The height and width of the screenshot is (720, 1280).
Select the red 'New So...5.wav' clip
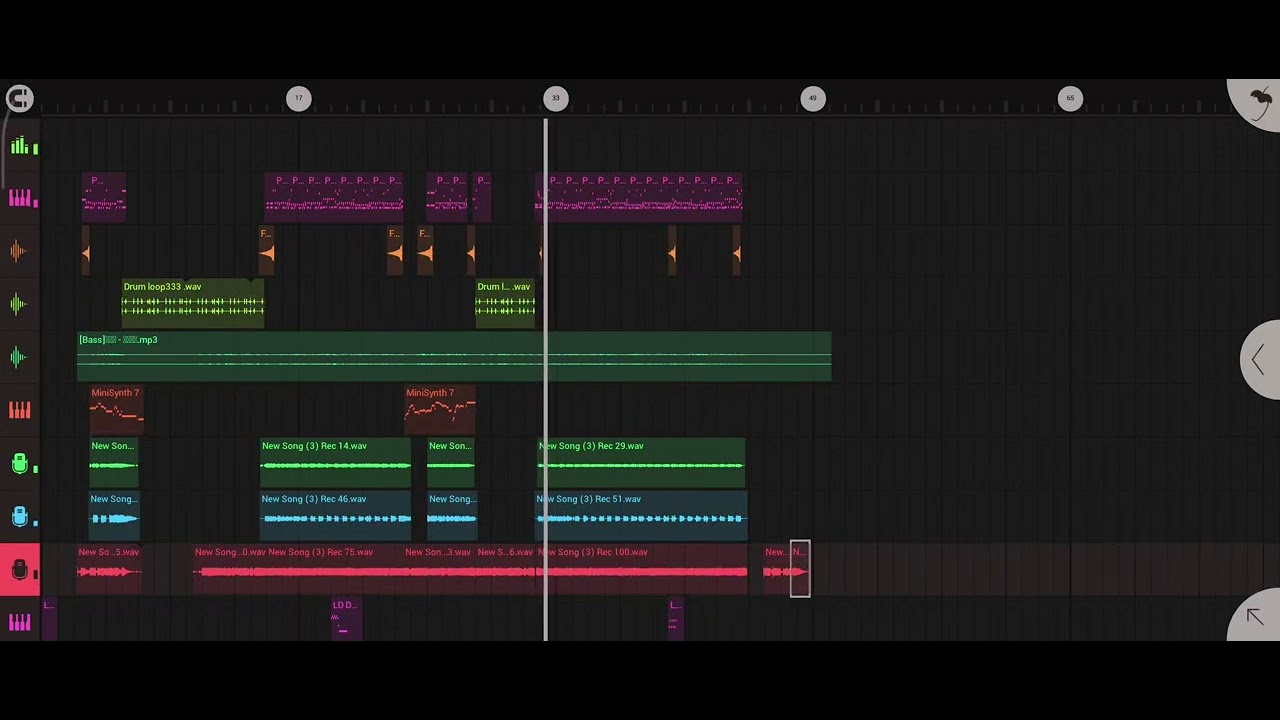pos(110,570)
